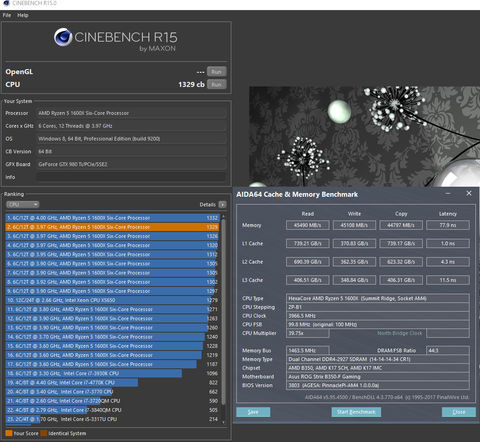Click the Cinebench app icon in title bar
Viewport: 480px width, 442px height.
[6, 3]
